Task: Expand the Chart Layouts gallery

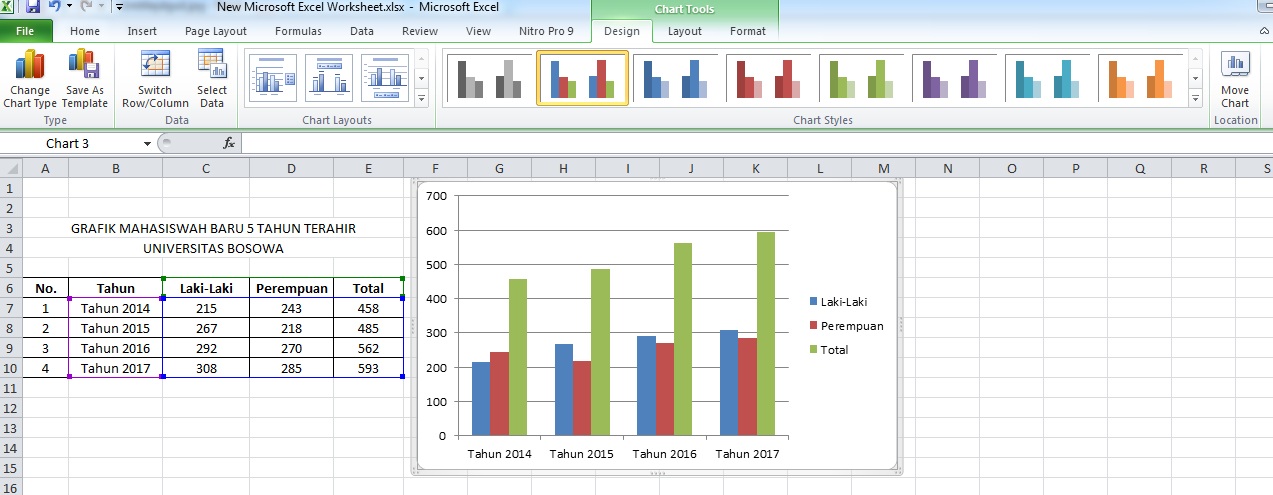Action: click(x=421, y=98)
